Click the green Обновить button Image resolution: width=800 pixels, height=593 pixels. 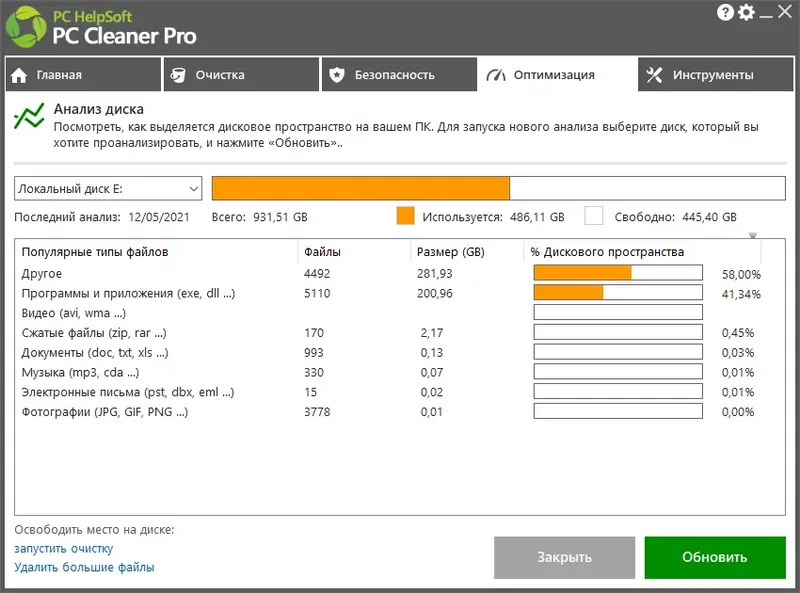(x=715, y=557)
